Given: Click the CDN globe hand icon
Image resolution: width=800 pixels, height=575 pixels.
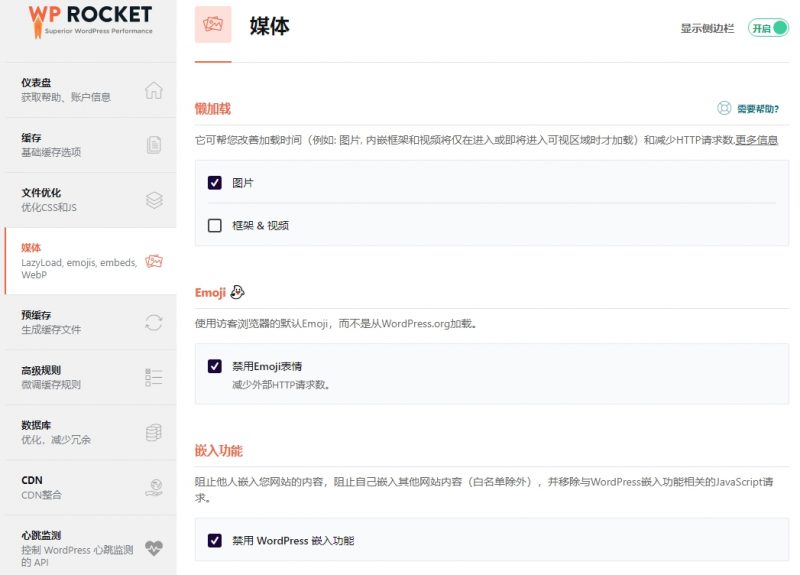Looking at the screenshot, I should (154, 488).
